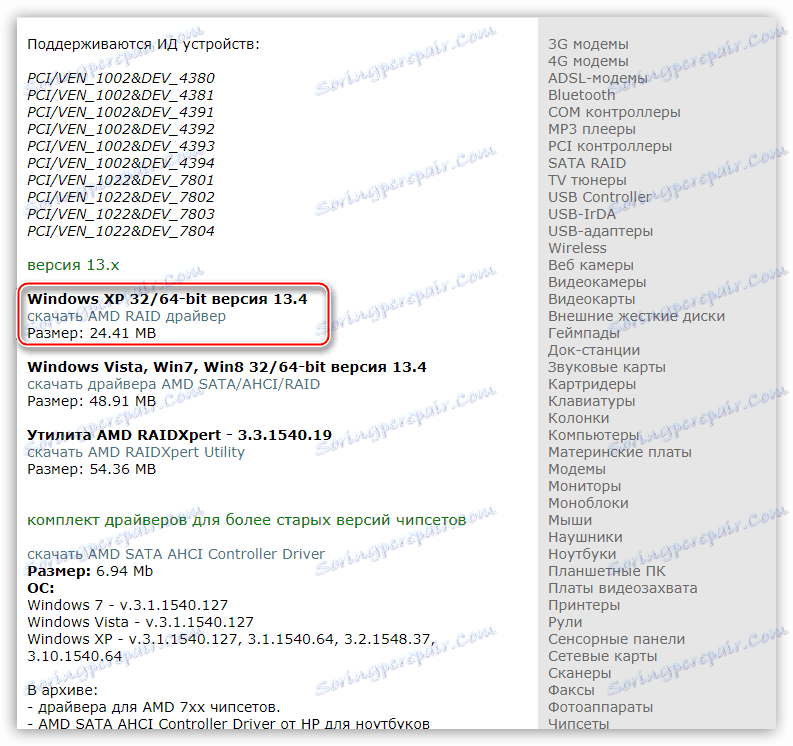This screenshot has height=746, width=793.
Task: Go to 'Сенсорные панели' category
Action: pos(616,639)
